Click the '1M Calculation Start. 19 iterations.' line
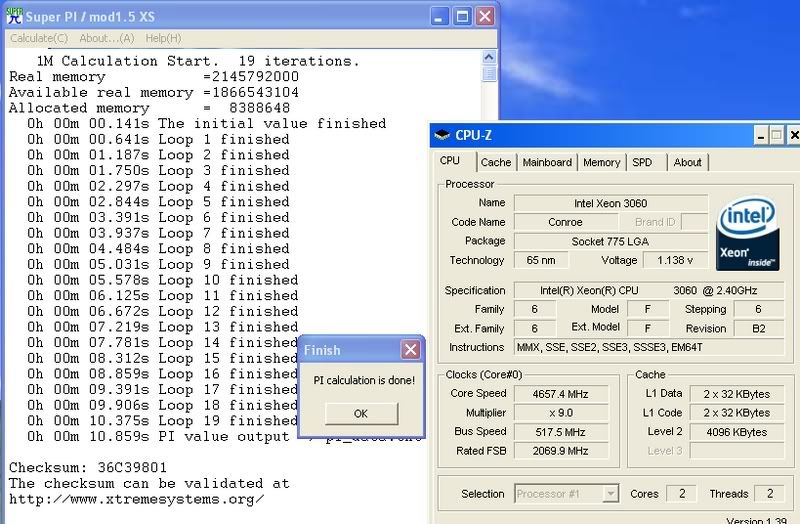Image resolution: width=800 pixels, height=524 pixels. tap(198, 61)
